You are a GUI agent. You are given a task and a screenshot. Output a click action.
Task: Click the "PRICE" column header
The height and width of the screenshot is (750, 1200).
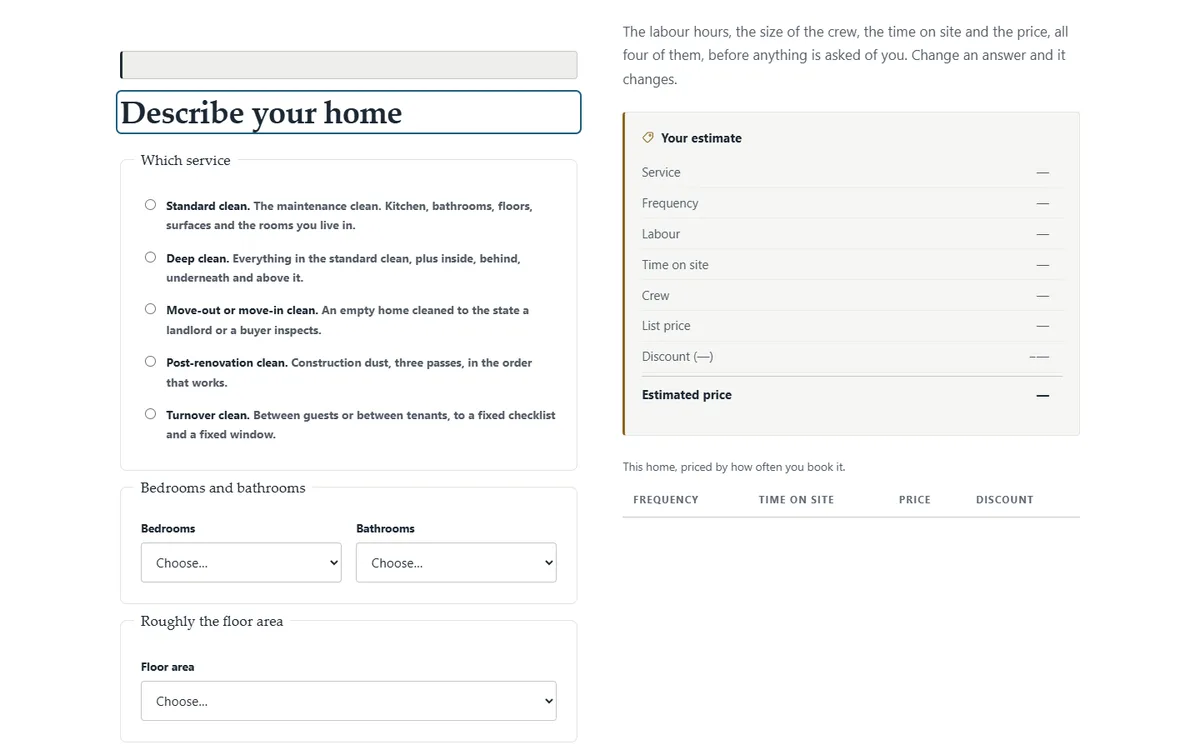pos(915,500)
